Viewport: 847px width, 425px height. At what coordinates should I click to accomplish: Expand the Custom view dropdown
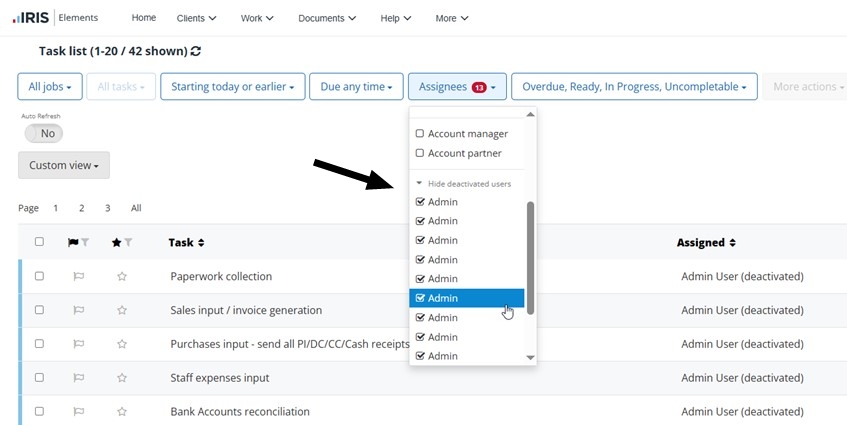[64, 166]
